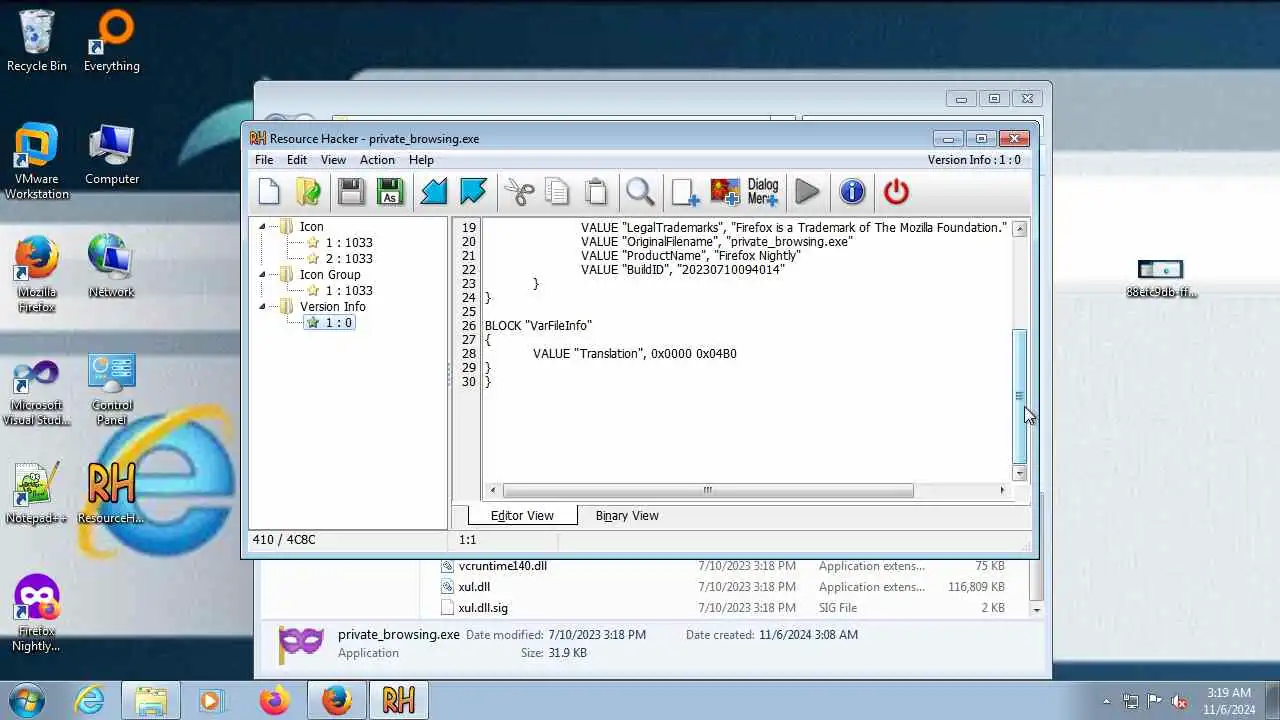Click the "BuildID" line in the editor
The height and width of the screenshot is (720, 1280).
click(x=683, y=270)
